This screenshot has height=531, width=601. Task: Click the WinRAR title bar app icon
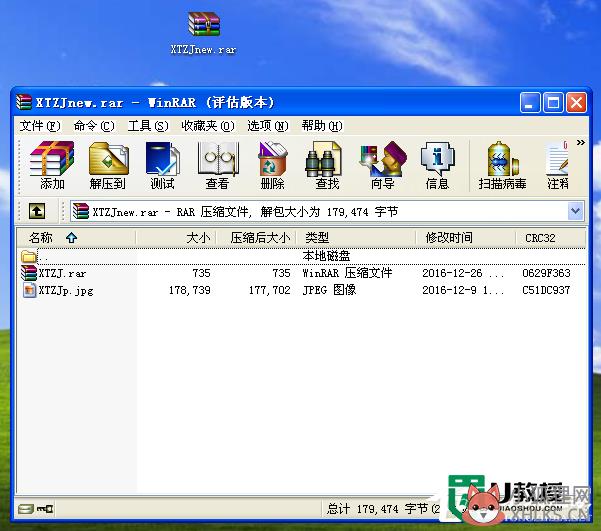24,102
